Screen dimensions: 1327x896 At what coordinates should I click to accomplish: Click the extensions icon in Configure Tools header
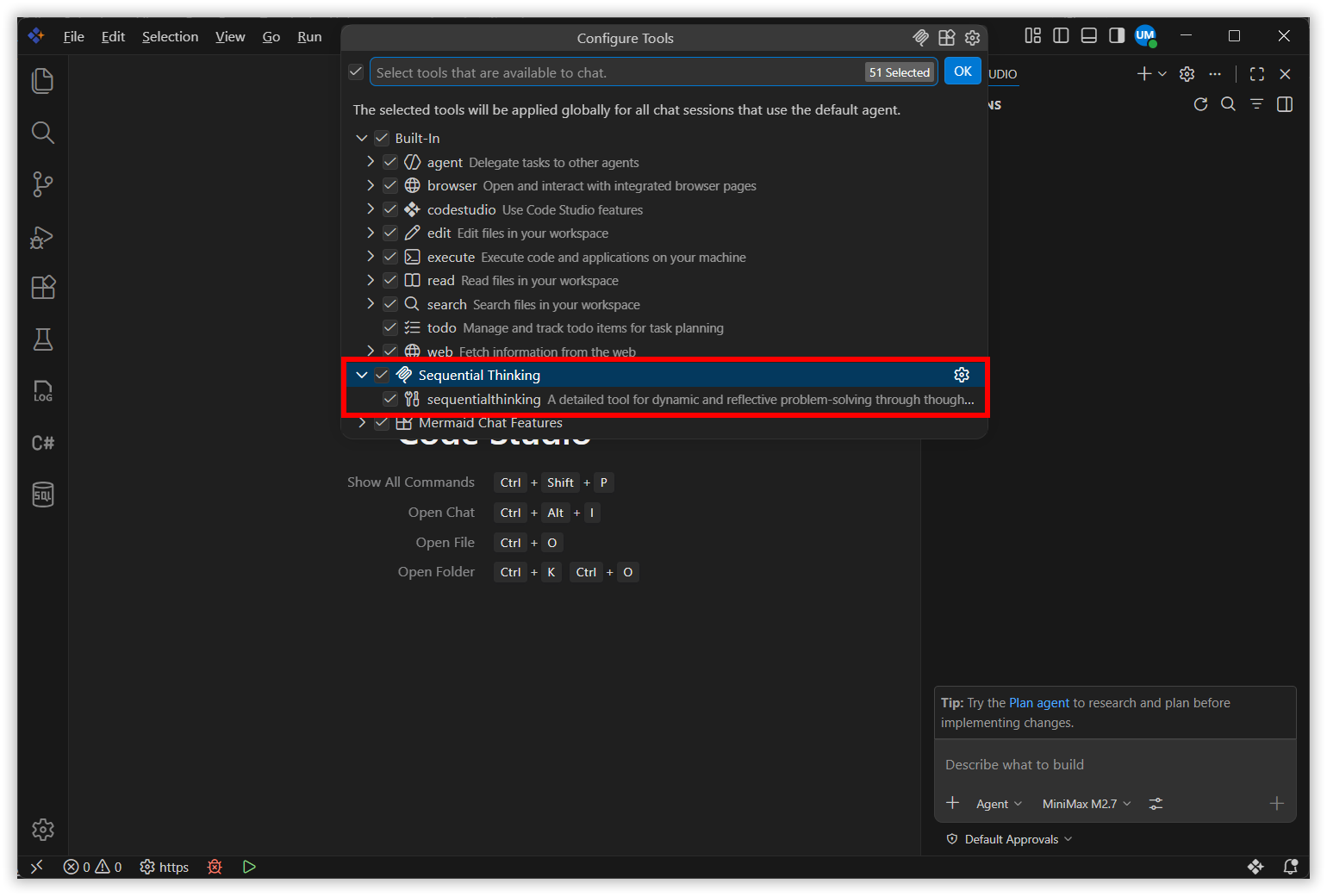pos(946,38)
